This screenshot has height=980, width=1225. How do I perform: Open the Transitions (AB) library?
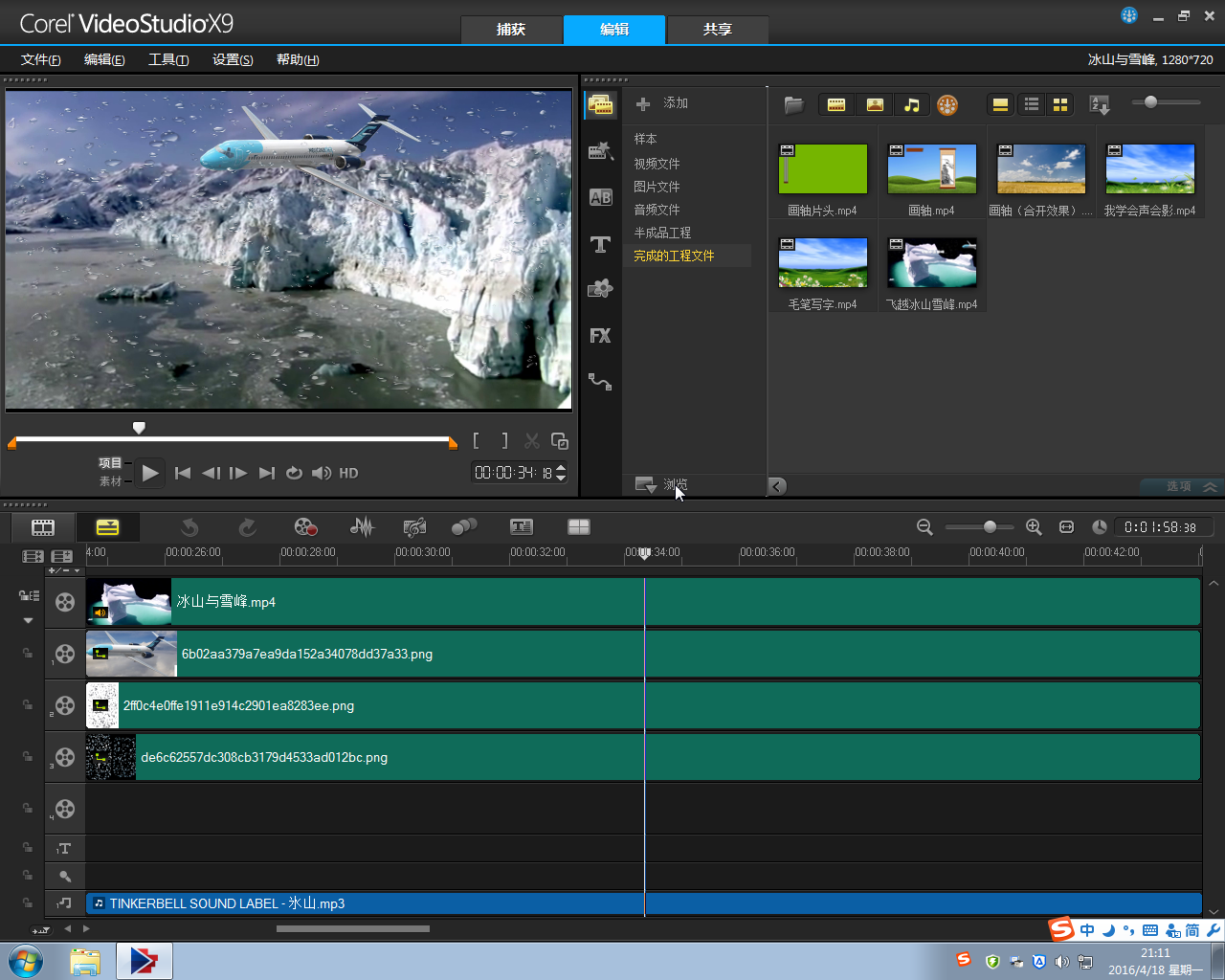tap(600, 197)
